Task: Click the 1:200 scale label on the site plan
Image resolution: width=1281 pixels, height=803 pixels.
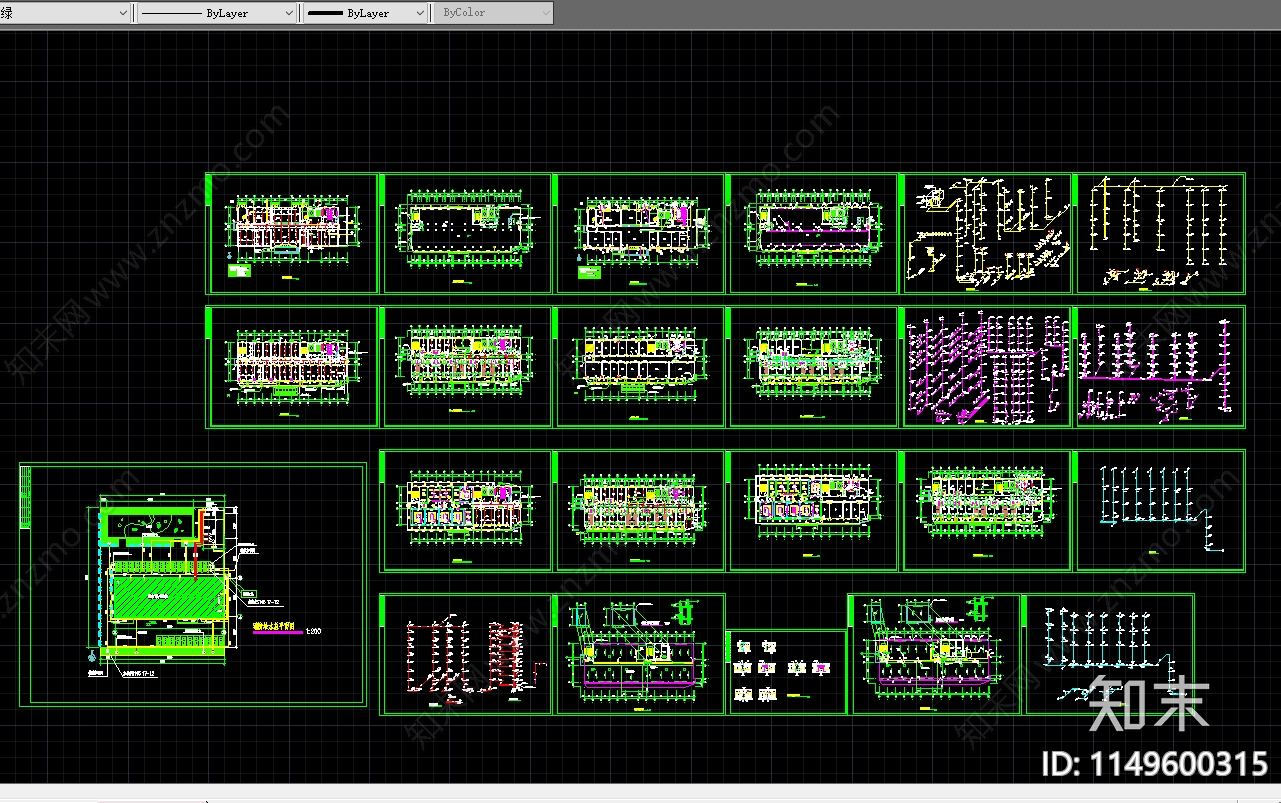Action: [314, 631]
